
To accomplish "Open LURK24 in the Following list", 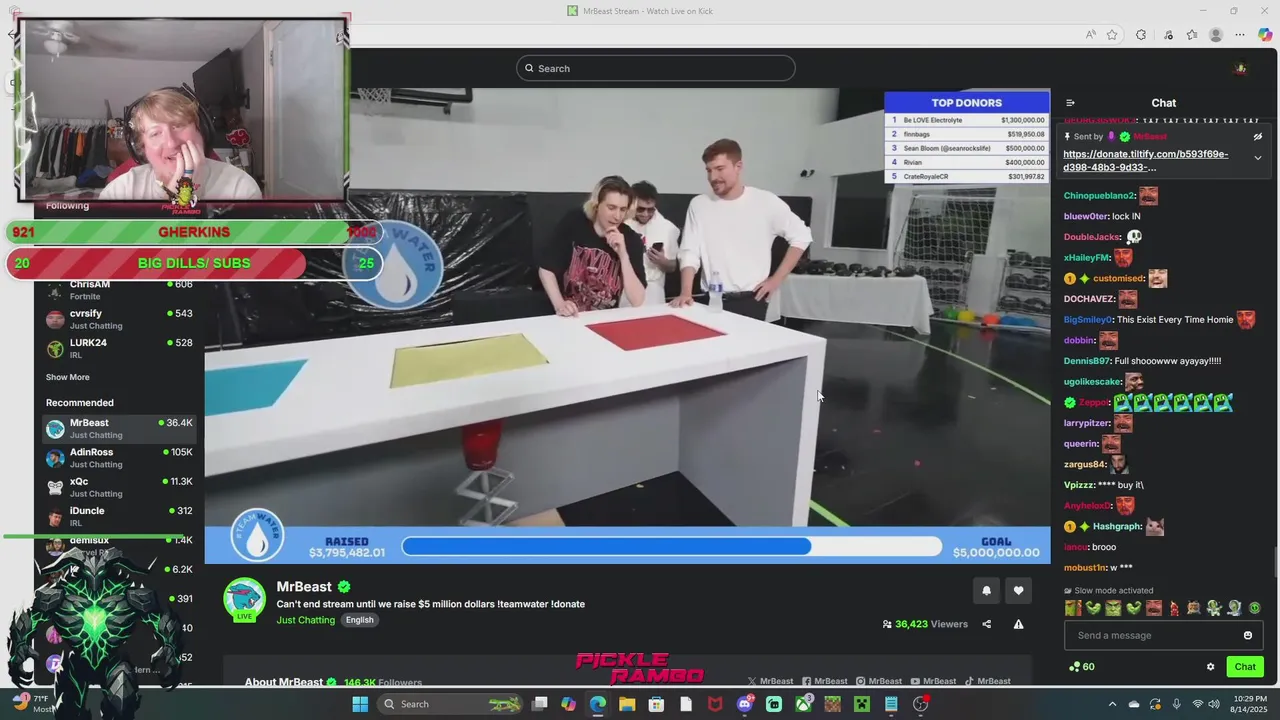I will click(119, 348).
